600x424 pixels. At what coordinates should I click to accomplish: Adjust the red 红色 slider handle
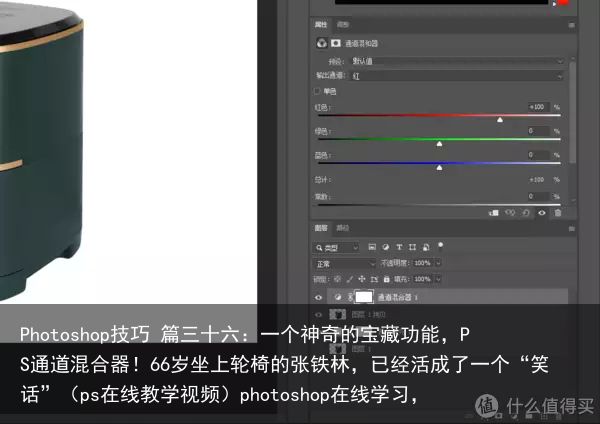point(500,120)
